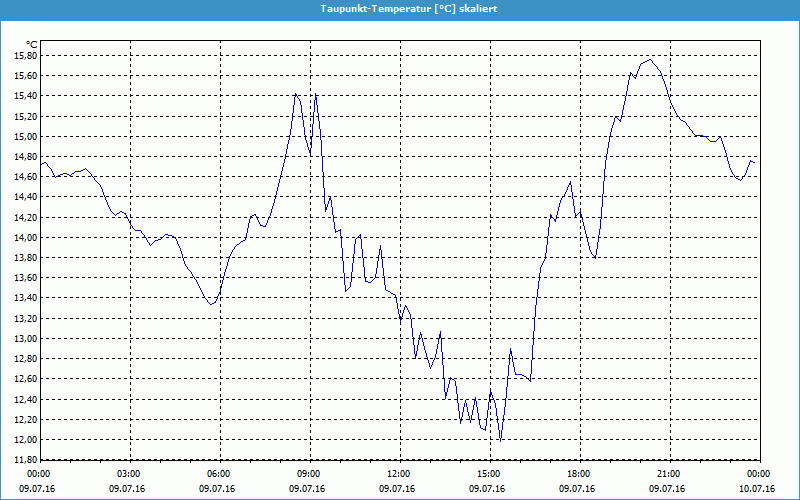This screenshot has width=800, height=500.
Task: Select the 12,00 y-axis value label
Action: tap(24, 440)
